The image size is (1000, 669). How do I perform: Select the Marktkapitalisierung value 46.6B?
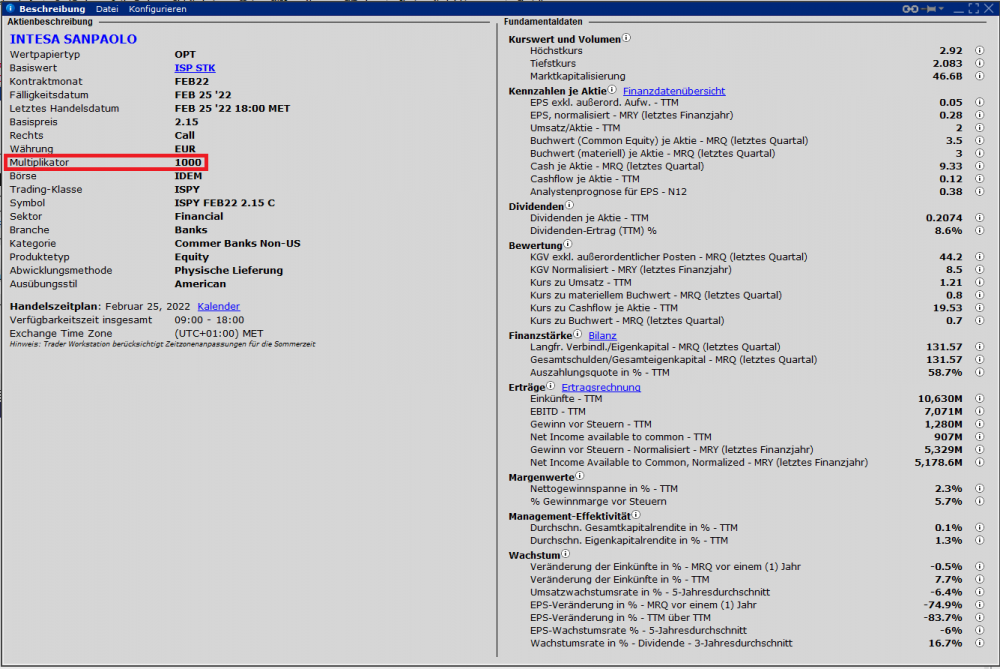947,76
